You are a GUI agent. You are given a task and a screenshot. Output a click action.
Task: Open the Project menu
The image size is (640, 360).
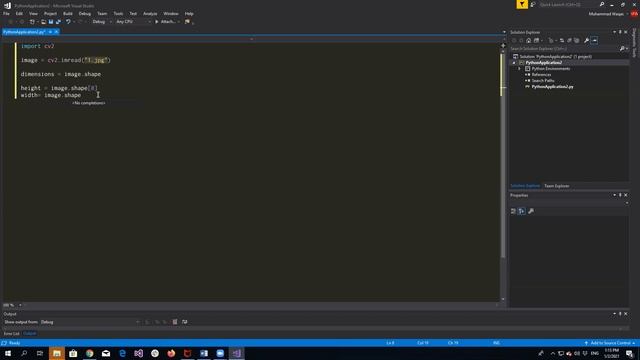[x=50, y=13]
